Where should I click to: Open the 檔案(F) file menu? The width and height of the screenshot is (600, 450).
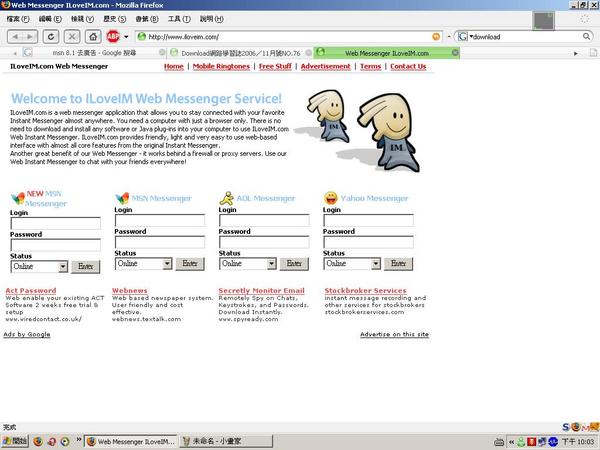[x=18, y=19]
